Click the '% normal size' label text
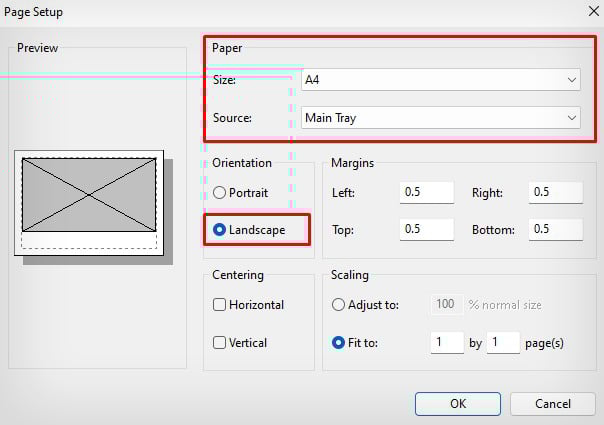 coord(505,305)
